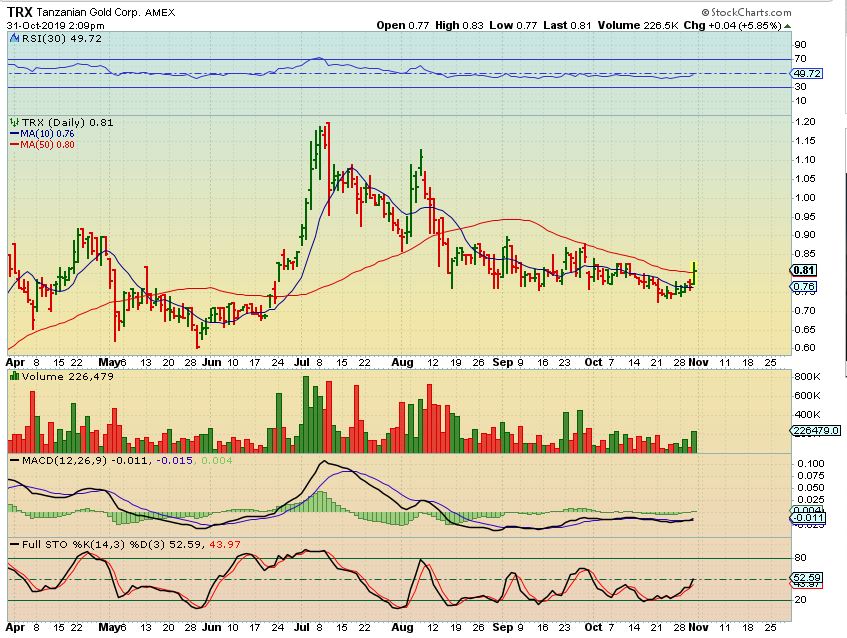Viewport: 847px width, 638px height.
Task: Click the 80 label on stochastic axis
Action: [801, 558]
